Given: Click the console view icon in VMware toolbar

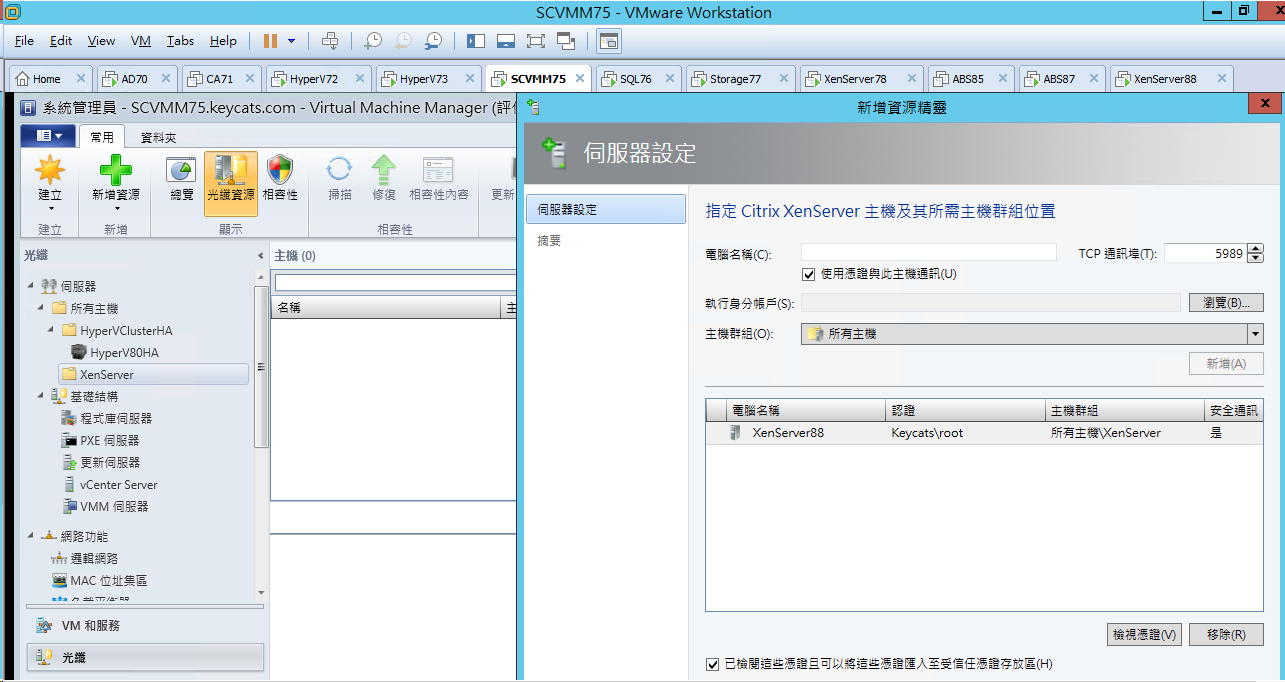Looking at the screenshot, I should click(x=609, y=41).
